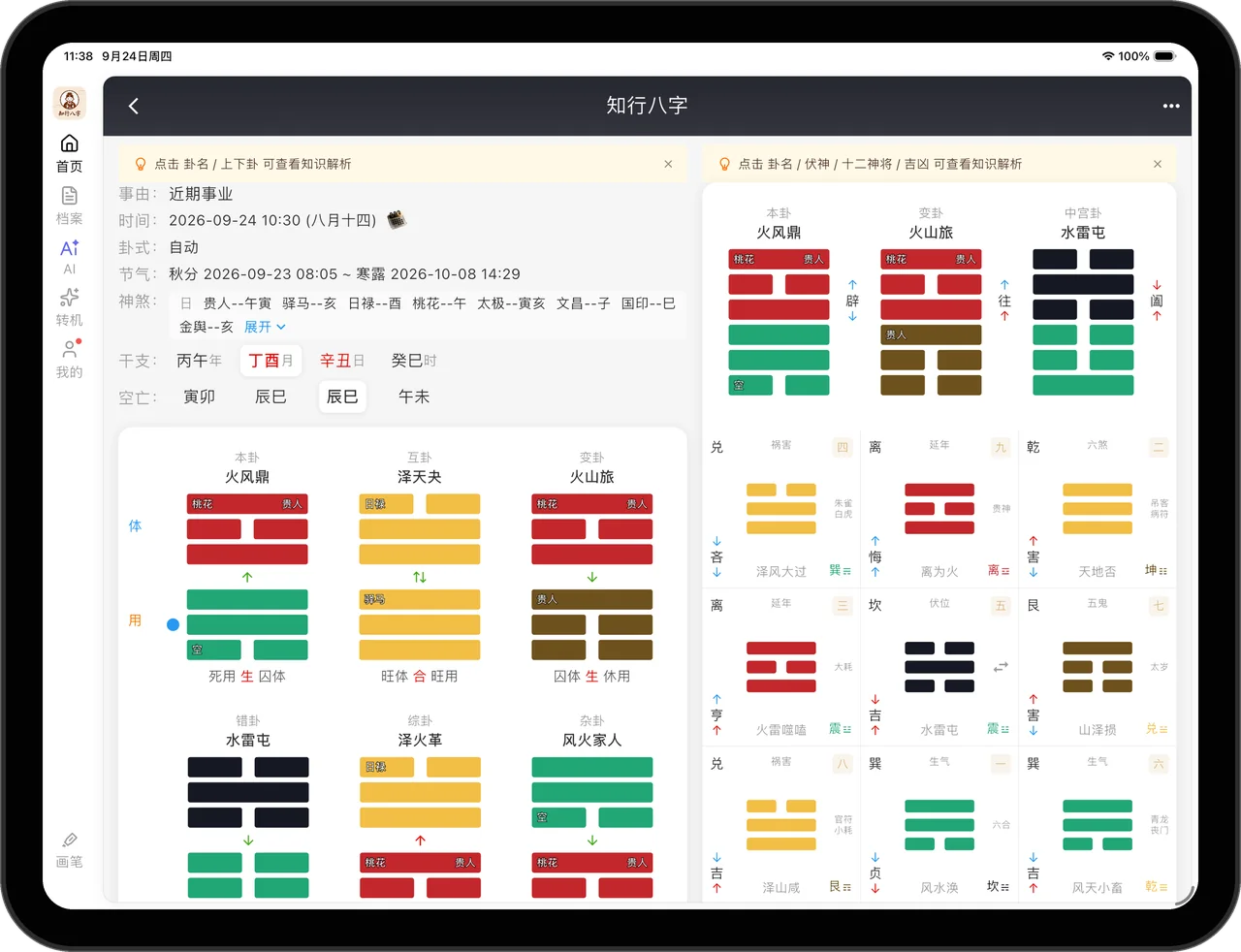Select highlighted 辰巳 day void chip
Screen dimensions: 1241x952
(x=342, y=397)
